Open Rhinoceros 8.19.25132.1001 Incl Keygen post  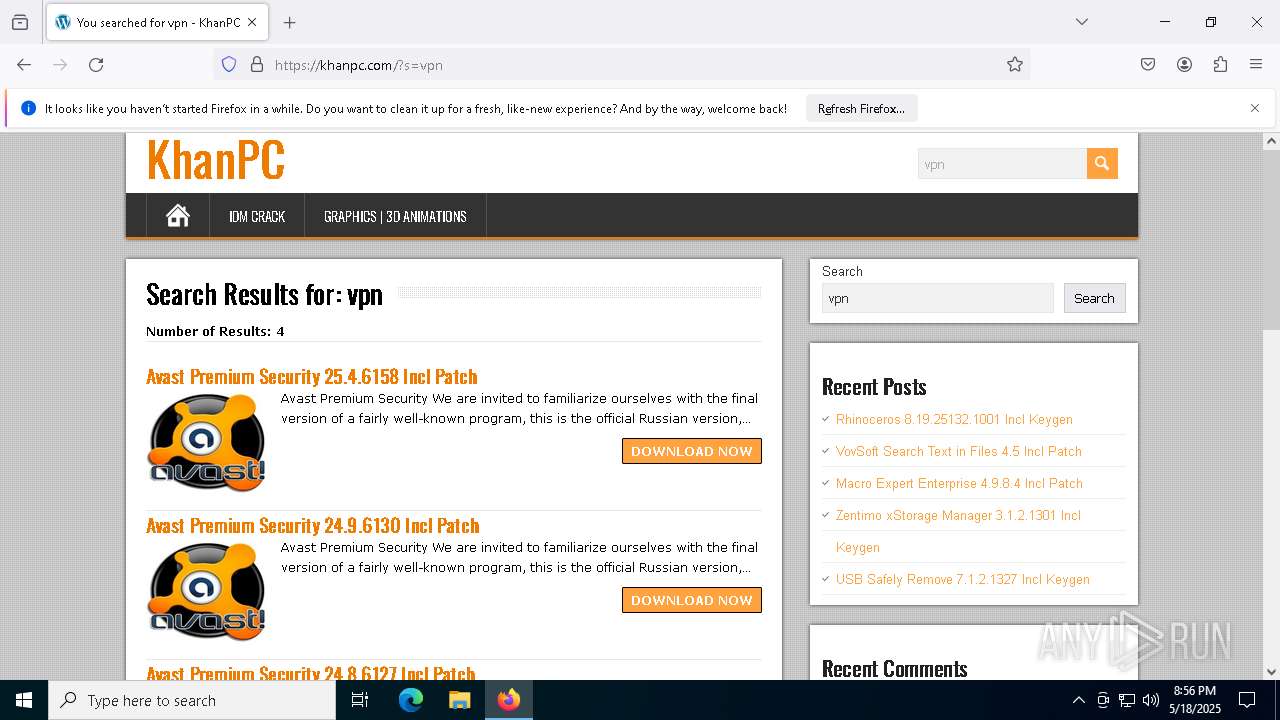pos(954,419)
